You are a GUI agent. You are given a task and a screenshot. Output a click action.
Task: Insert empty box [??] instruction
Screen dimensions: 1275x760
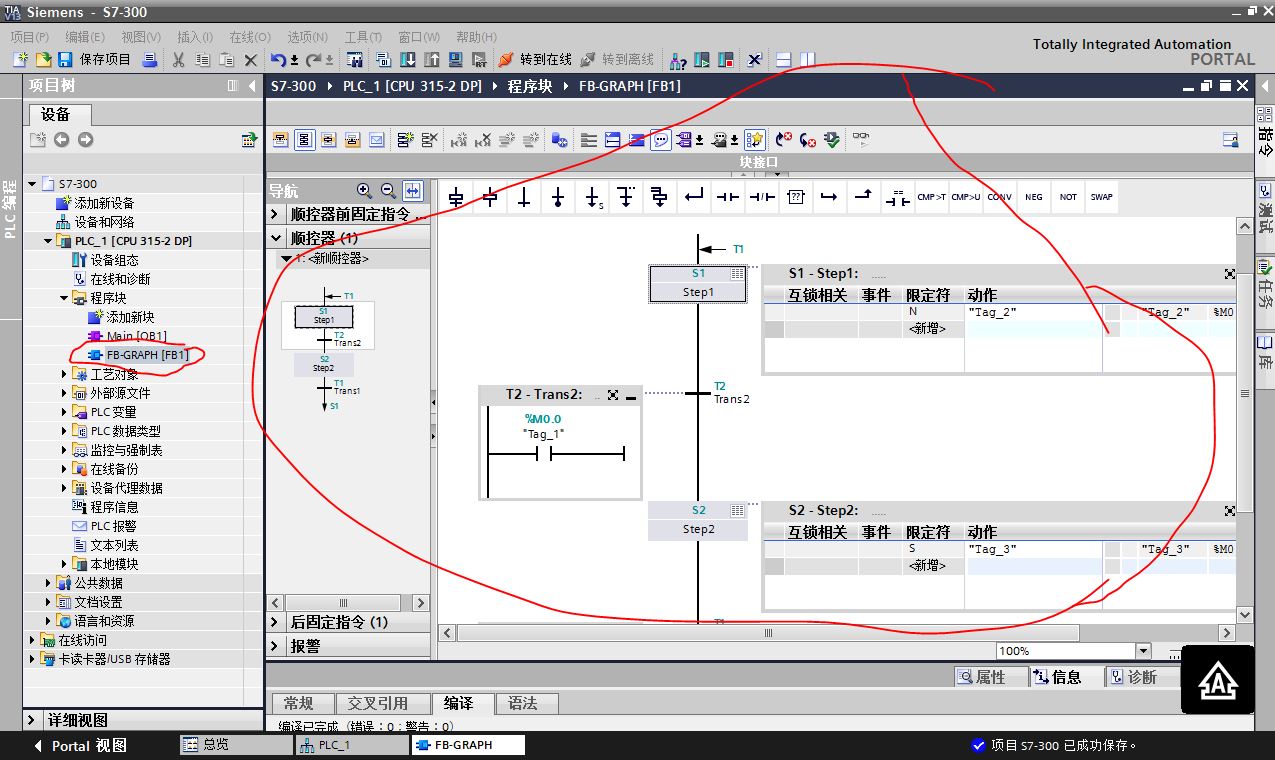tap(796, 197)
